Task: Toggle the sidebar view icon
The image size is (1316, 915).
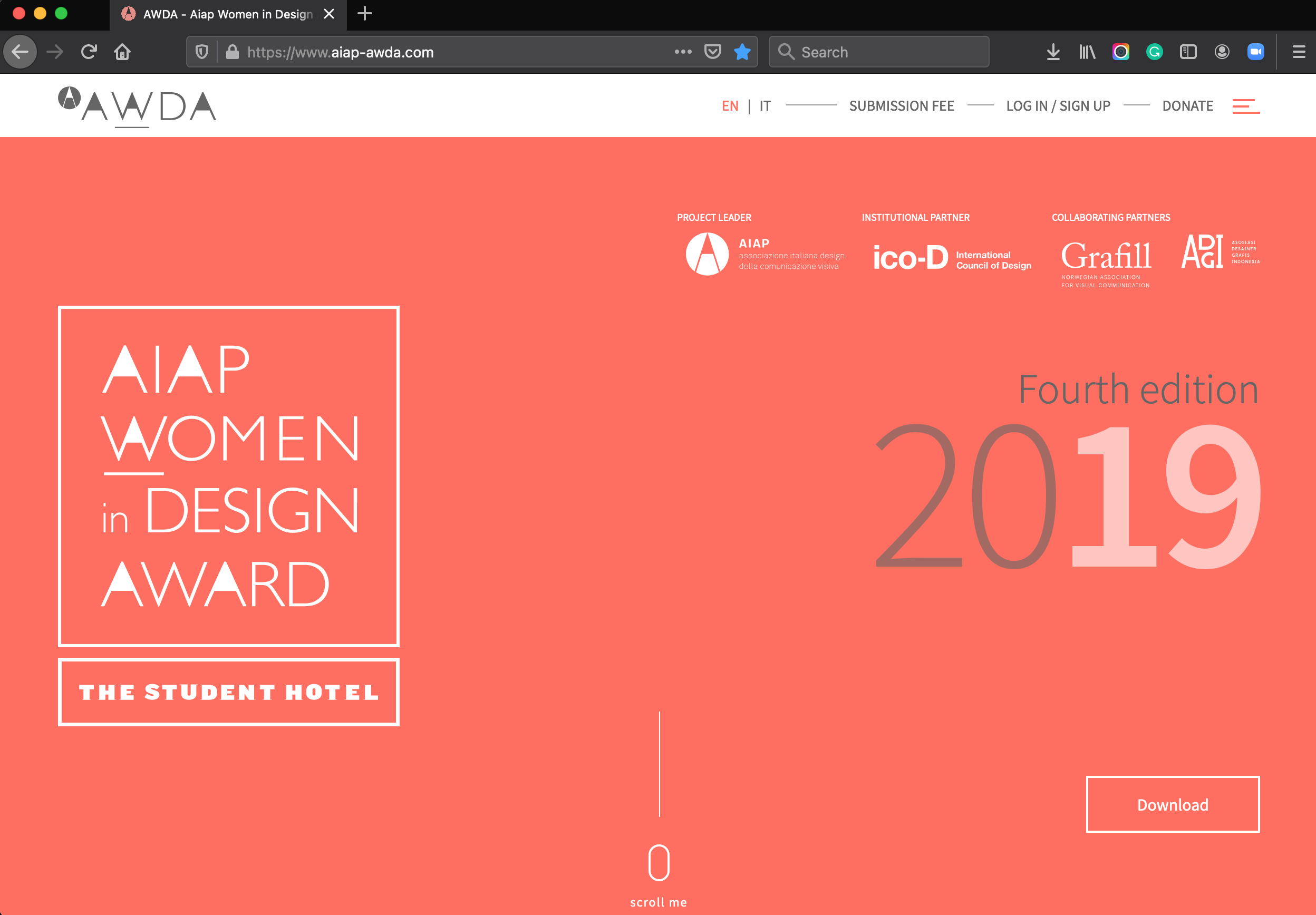Action: pyautogui.click(x=1188, y=52)
